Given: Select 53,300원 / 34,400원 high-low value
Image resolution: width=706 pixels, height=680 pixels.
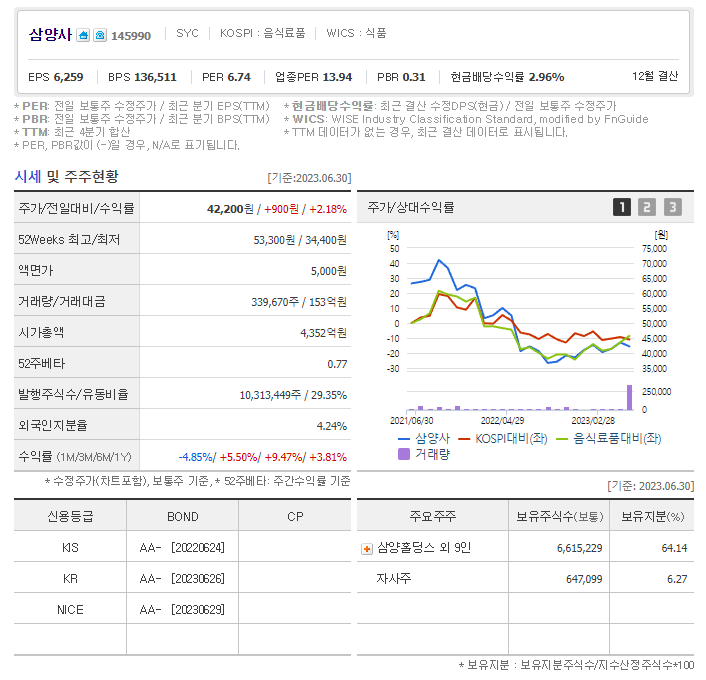Looking at the screenshot, I should tap(300, 240).
